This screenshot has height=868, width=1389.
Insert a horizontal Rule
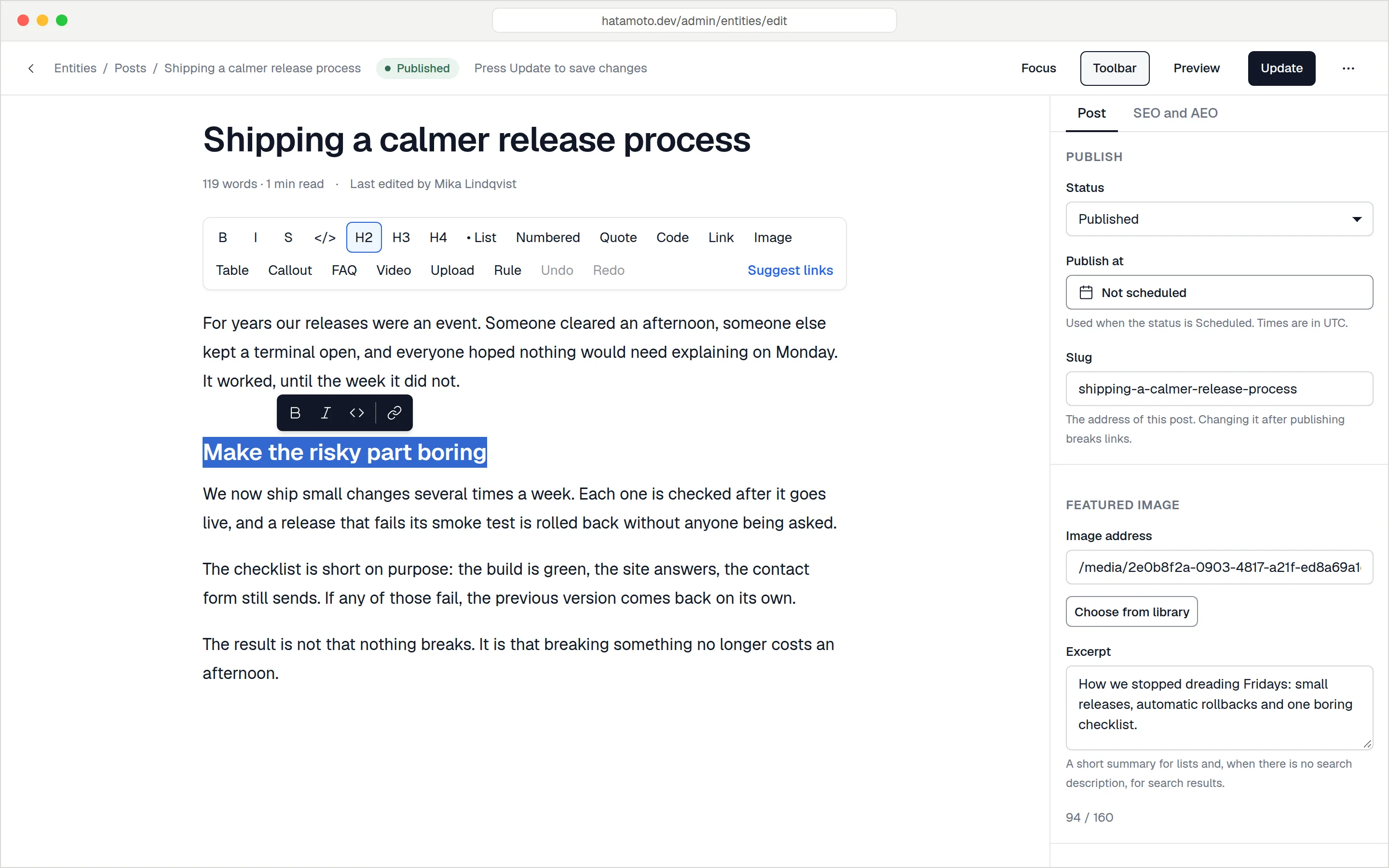pos(507,270)
